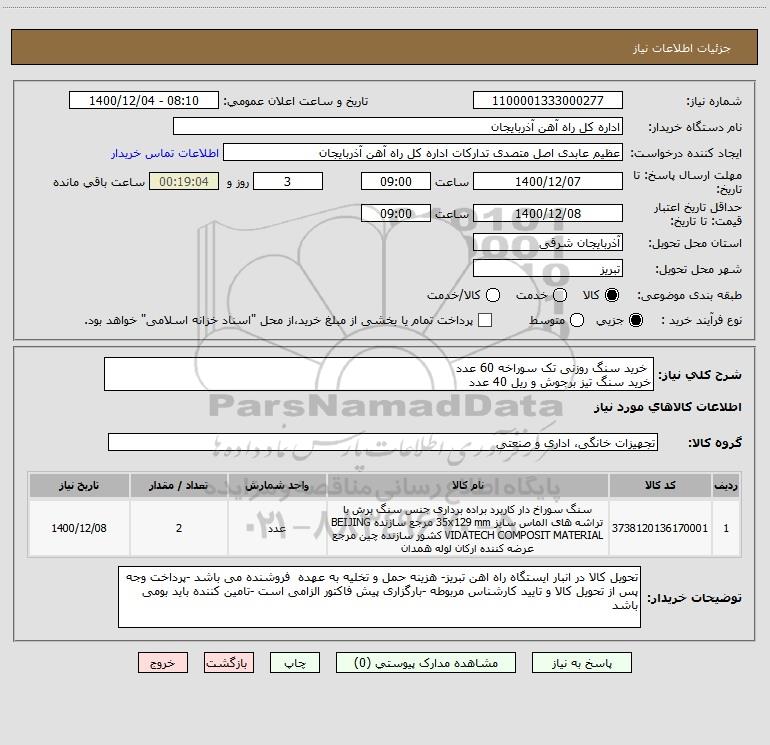The image size is (770, 745).
Task: Select the کالا radio button
Action: pos(612,295)
